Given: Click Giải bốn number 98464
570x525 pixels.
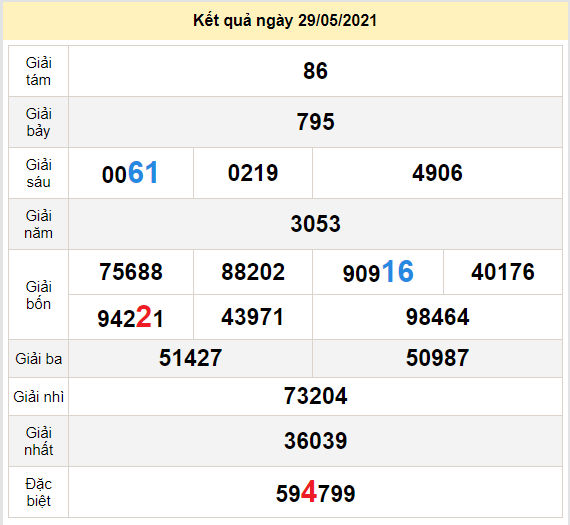Looking at the screenshot, I should coord(437,317).
